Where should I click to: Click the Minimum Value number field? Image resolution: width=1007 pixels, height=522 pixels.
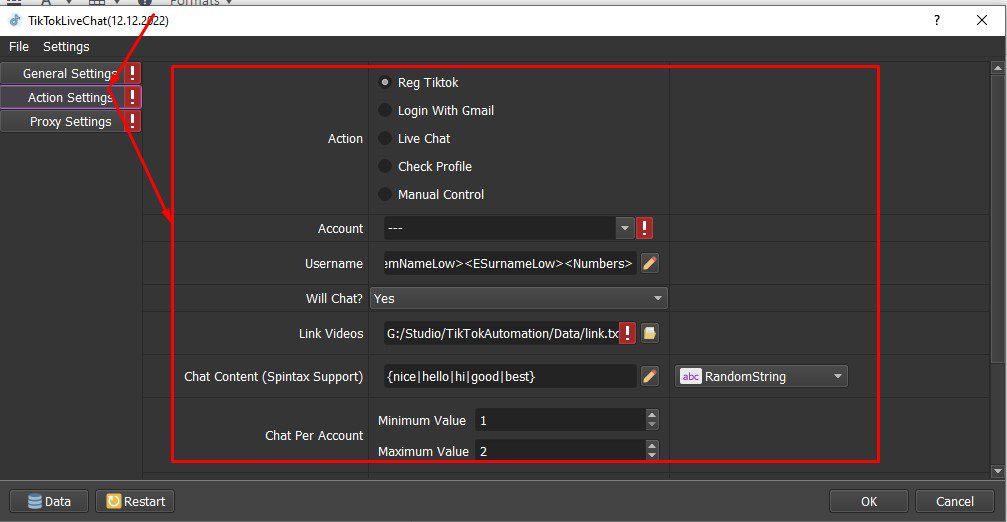560,420
